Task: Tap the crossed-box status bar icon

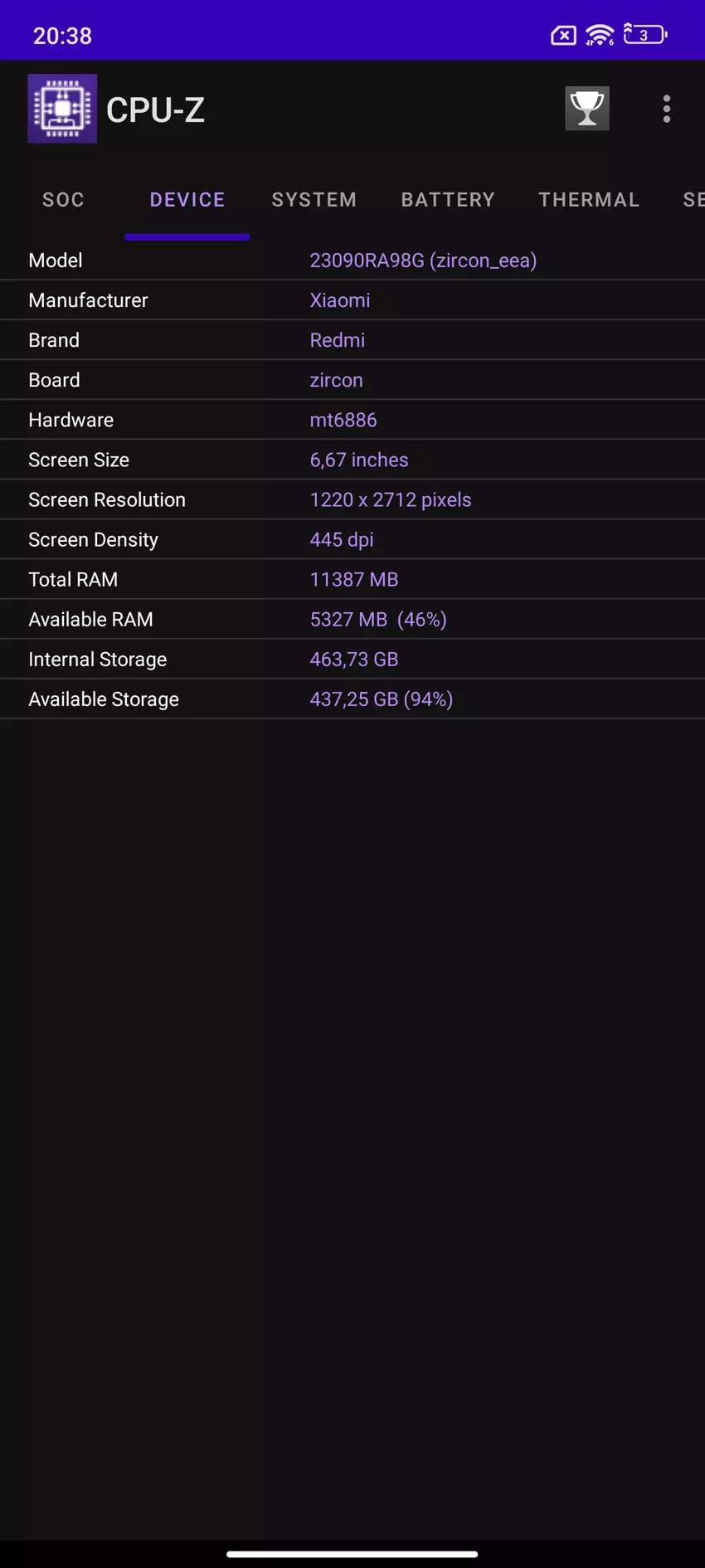Action: point(563,36)
